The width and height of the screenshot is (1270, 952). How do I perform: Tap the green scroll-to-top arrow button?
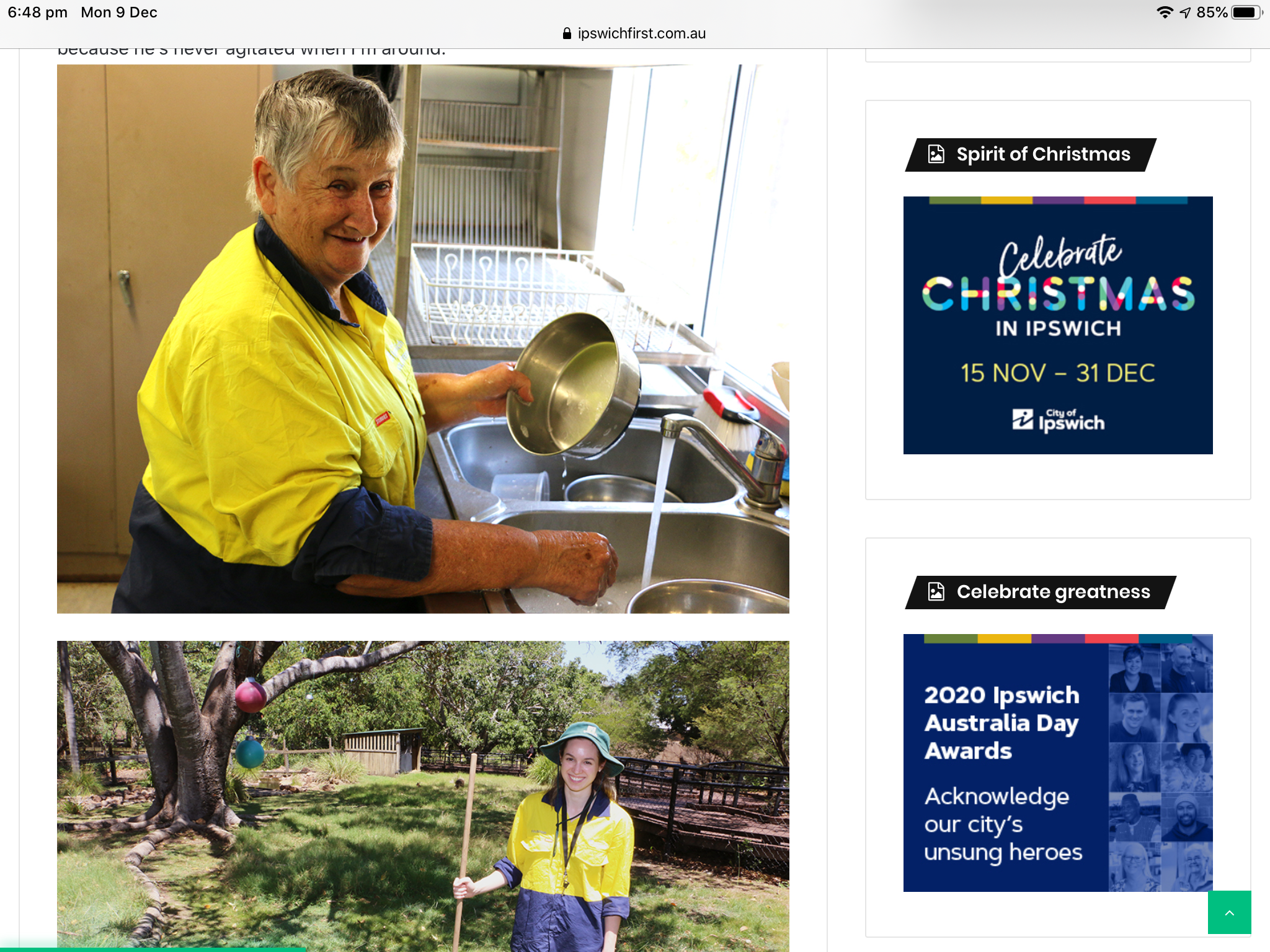(x=1229, y=912)
